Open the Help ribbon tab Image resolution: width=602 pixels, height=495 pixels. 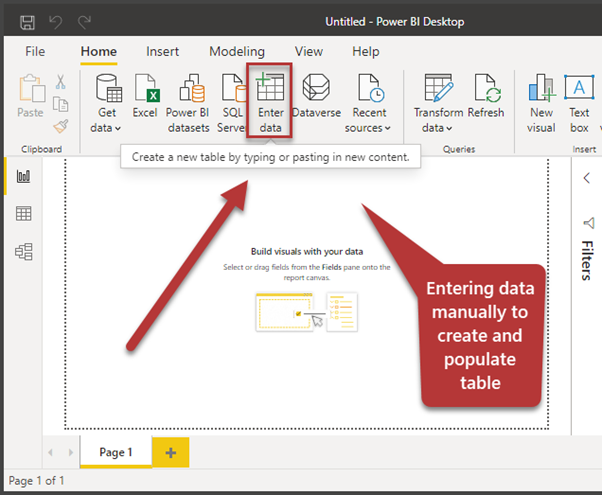click(366, 51)
